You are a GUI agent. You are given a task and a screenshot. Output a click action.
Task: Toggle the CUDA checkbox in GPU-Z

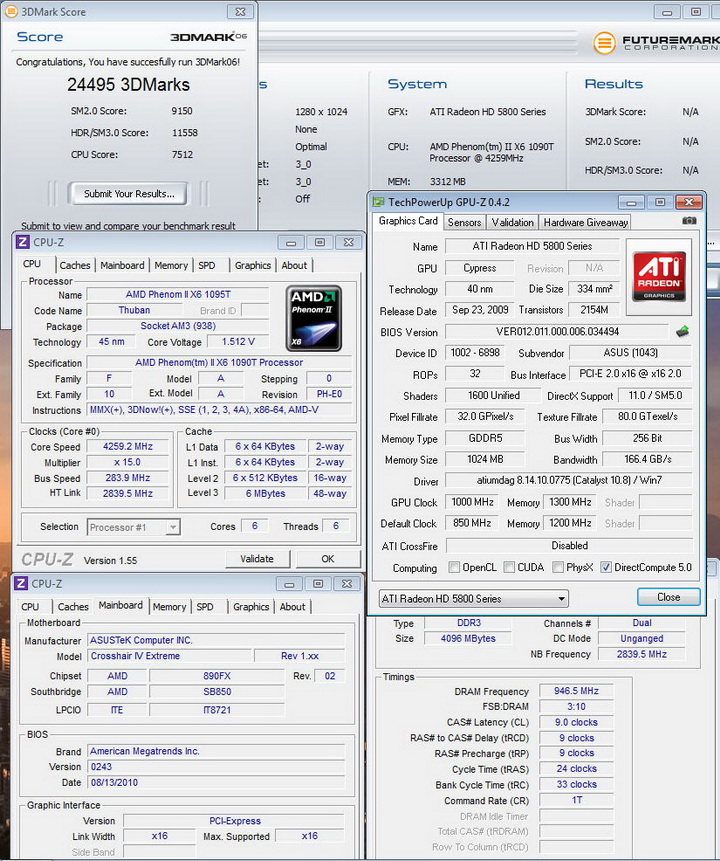point(509,567)
